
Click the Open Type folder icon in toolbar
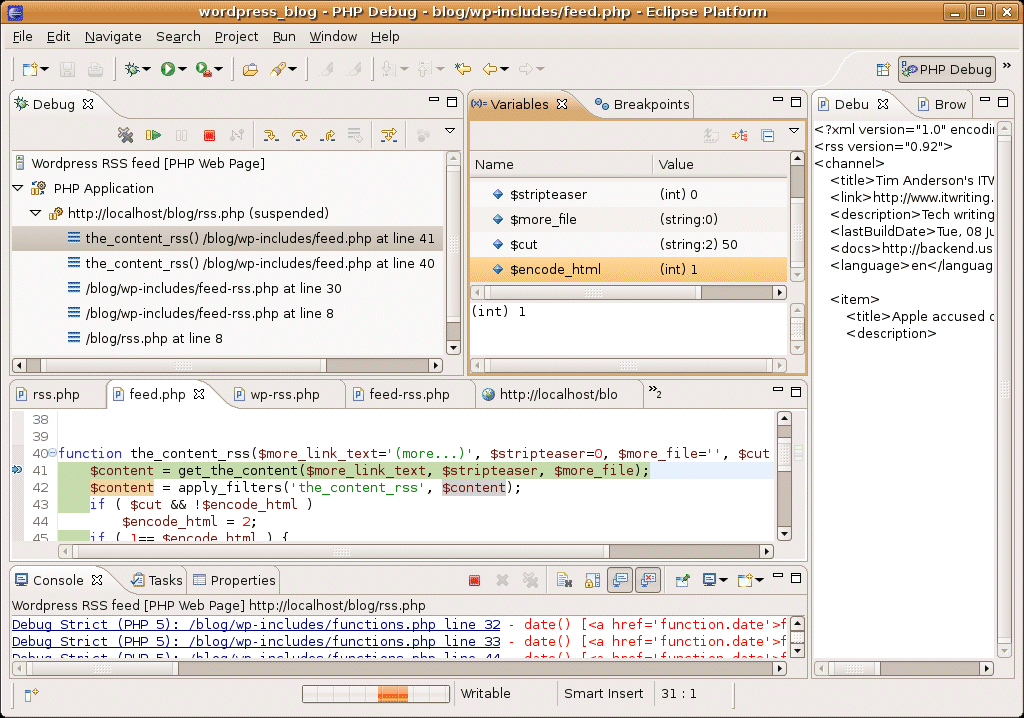249,69
